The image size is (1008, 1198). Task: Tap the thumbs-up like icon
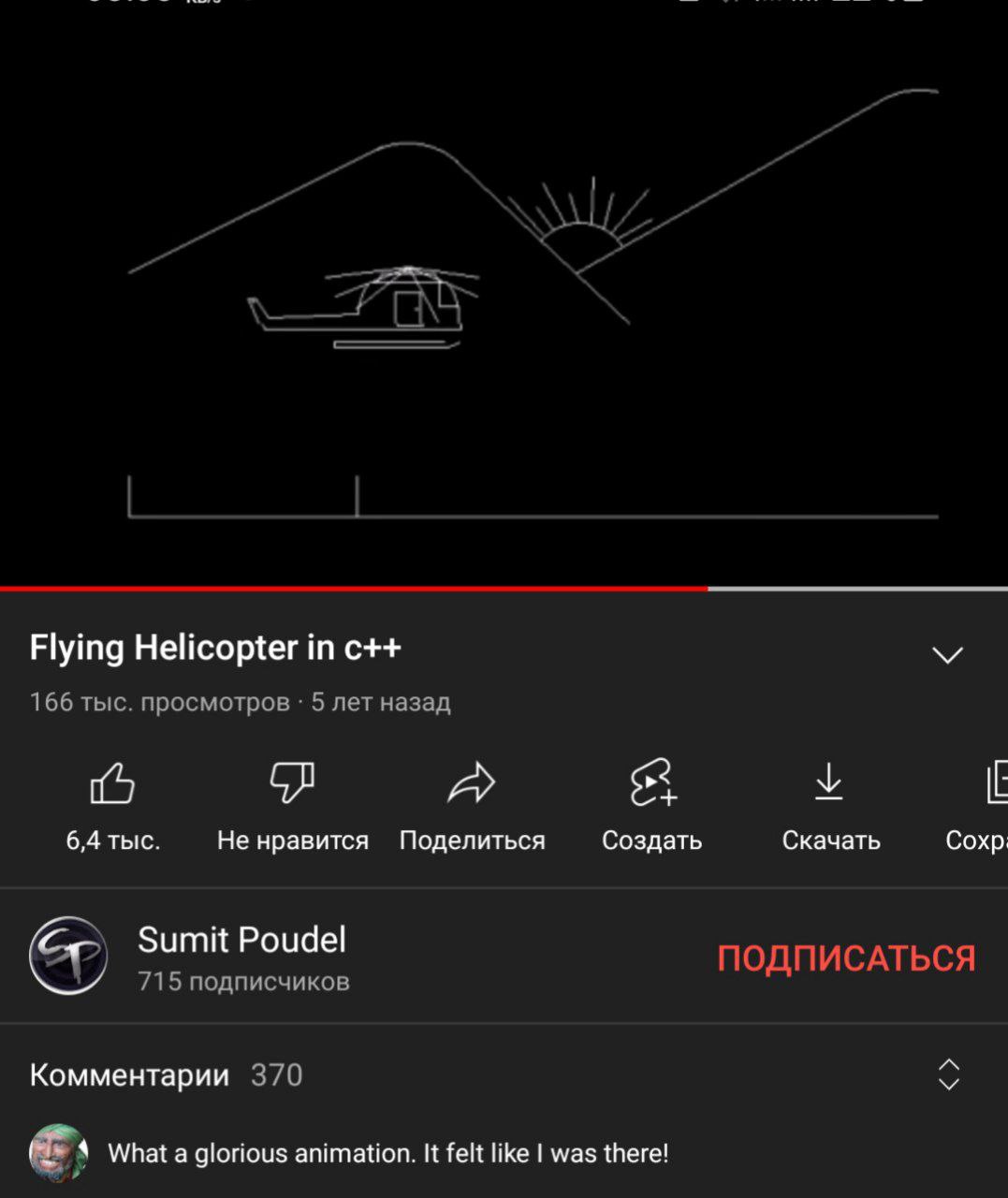pos(112,783)
